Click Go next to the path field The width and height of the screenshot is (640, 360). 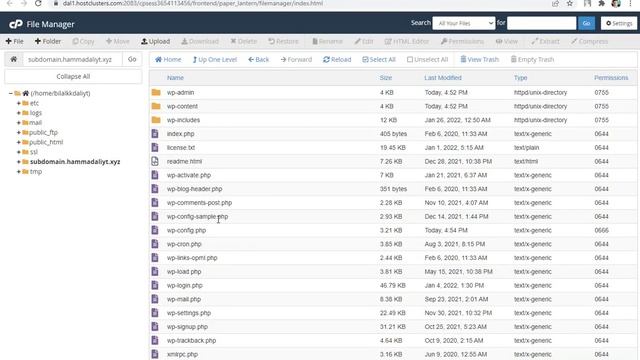132,59
